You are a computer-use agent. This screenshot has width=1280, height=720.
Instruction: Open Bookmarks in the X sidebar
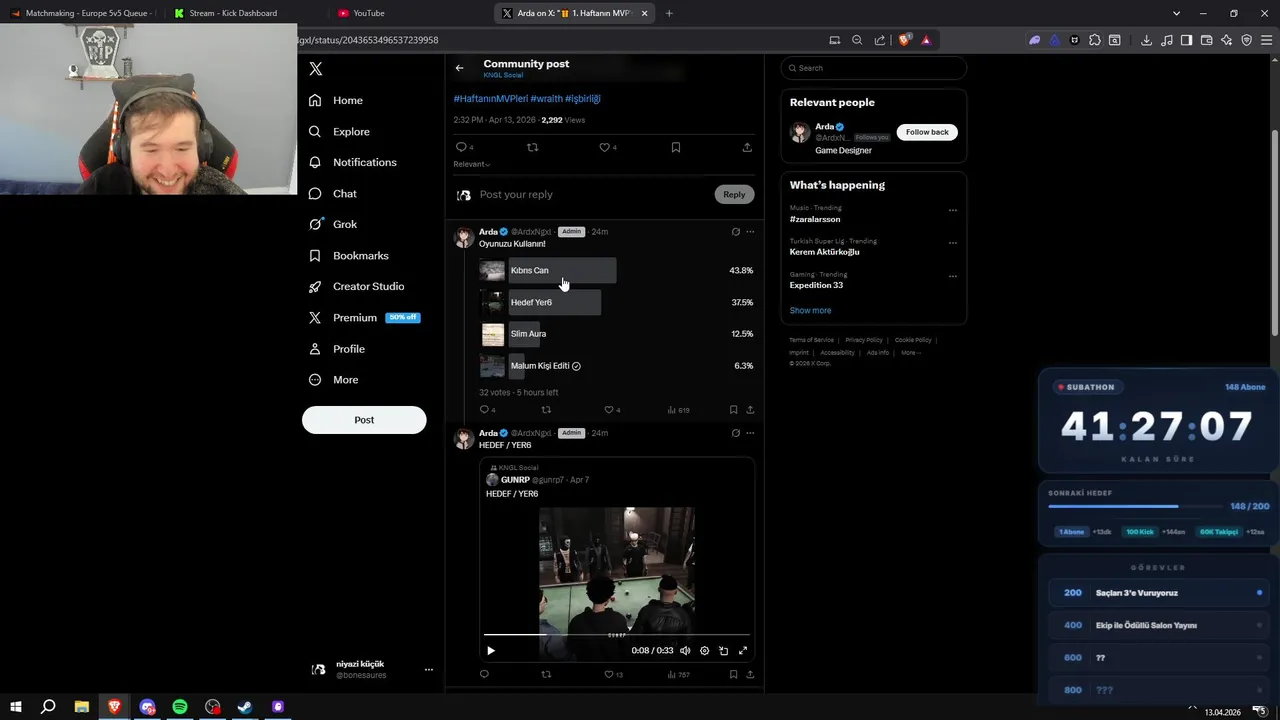(349, 255)
